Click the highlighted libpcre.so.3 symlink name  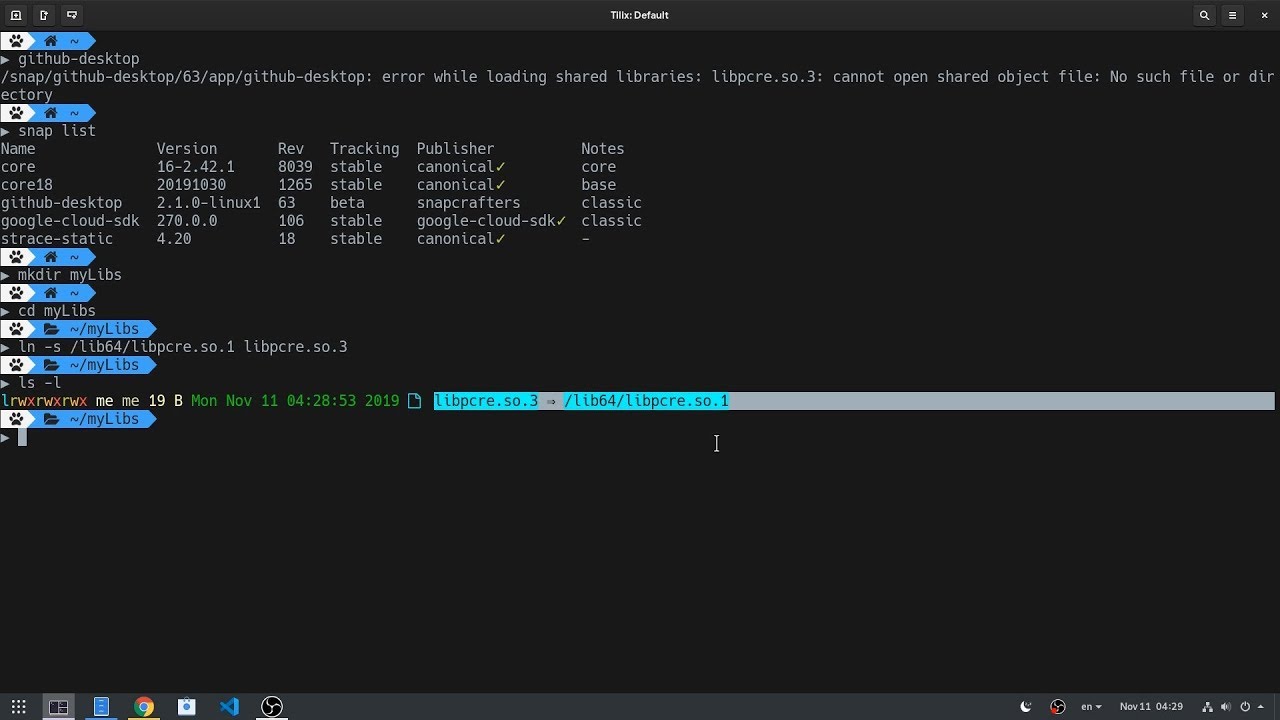coord(486,401)
